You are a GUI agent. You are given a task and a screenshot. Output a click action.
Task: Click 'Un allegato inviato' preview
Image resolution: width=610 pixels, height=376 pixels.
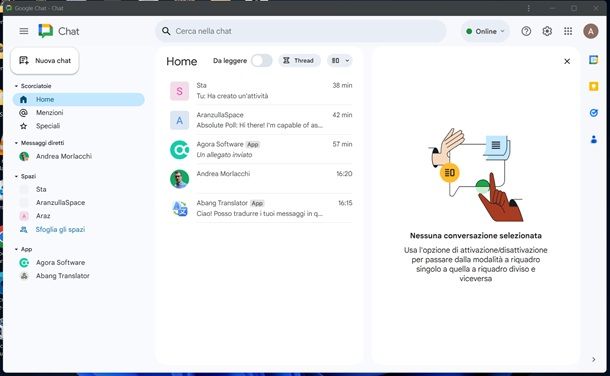click(x=224, y=155)
